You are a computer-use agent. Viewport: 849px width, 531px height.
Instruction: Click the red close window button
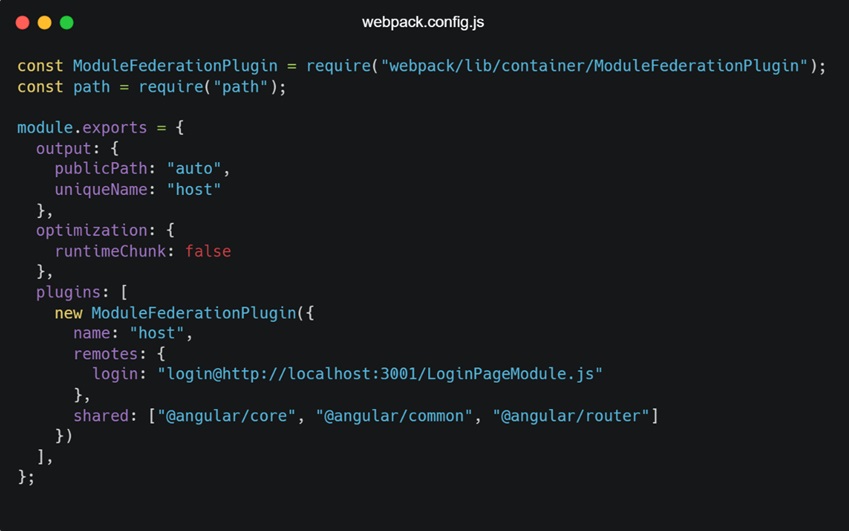pos(23,22)
